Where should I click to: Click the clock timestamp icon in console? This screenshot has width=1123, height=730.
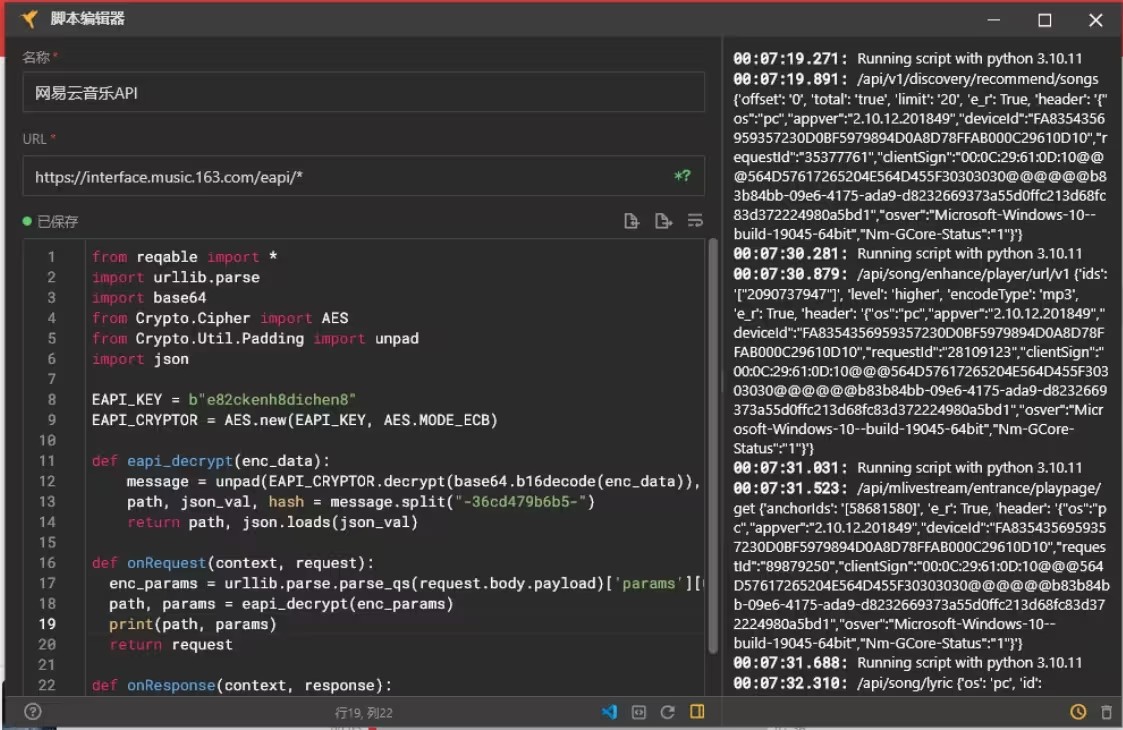pos(1077,712)
